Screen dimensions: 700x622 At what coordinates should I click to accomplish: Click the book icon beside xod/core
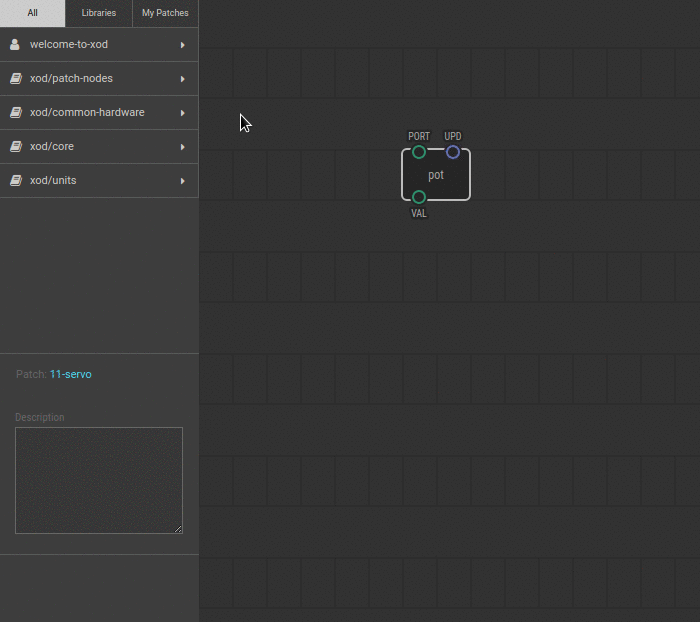pyautogui.click(x=15, y=147)
